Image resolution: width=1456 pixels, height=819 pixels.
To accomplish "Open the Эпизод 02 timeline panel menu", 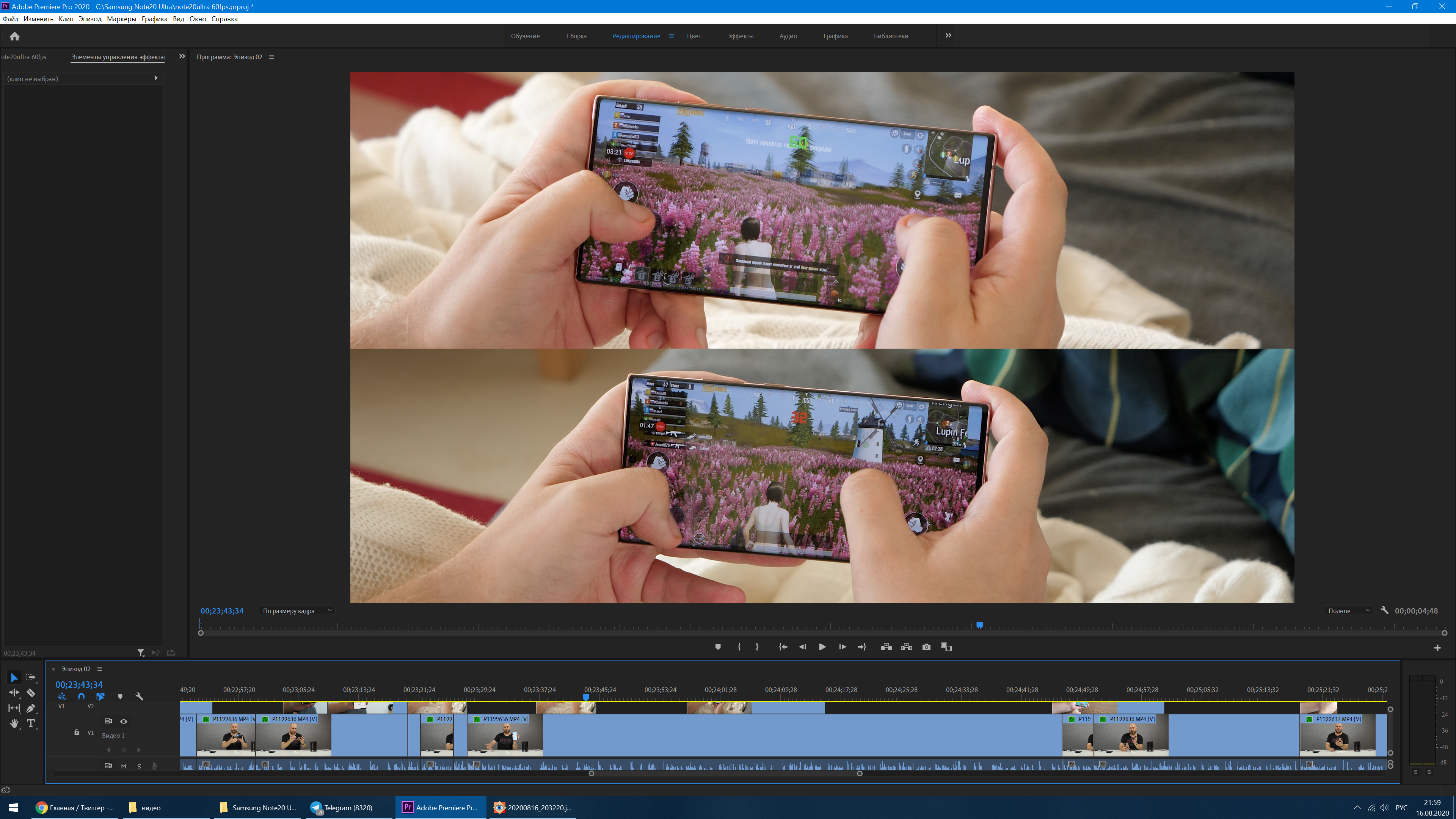I will click(x=99, y=668).
